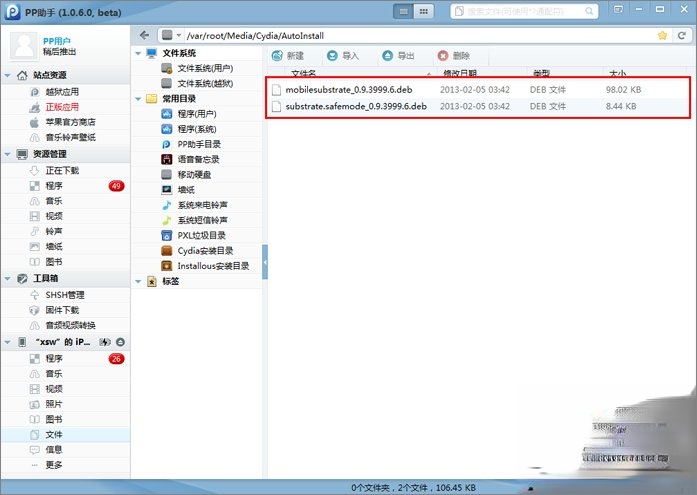Image resolution: width=697 pixels, height=495 pixels.
Task: Collapse the 常用目录 tree section
Action: [138, 99]
